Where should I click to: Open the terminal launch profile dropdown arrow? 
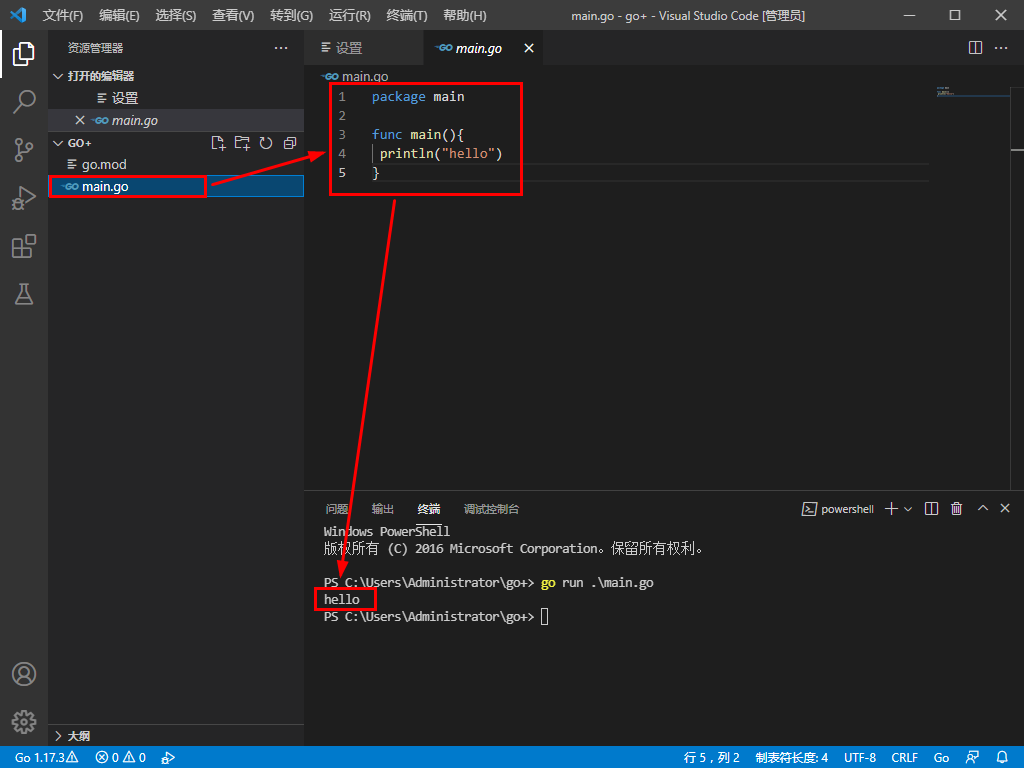point(908,509)
